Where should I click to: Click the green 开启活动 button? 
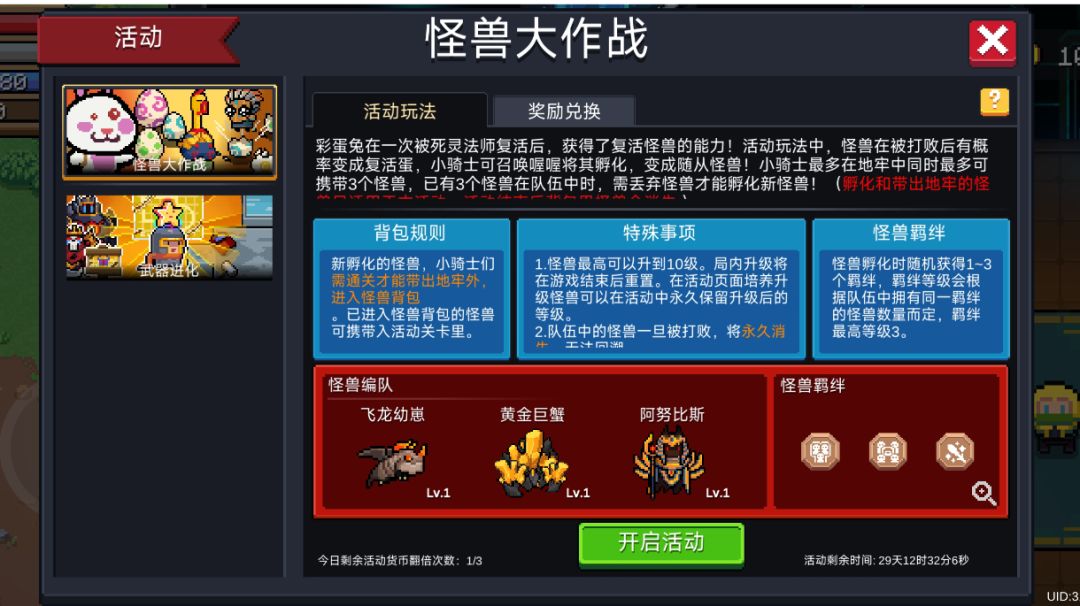coord(661,543)
